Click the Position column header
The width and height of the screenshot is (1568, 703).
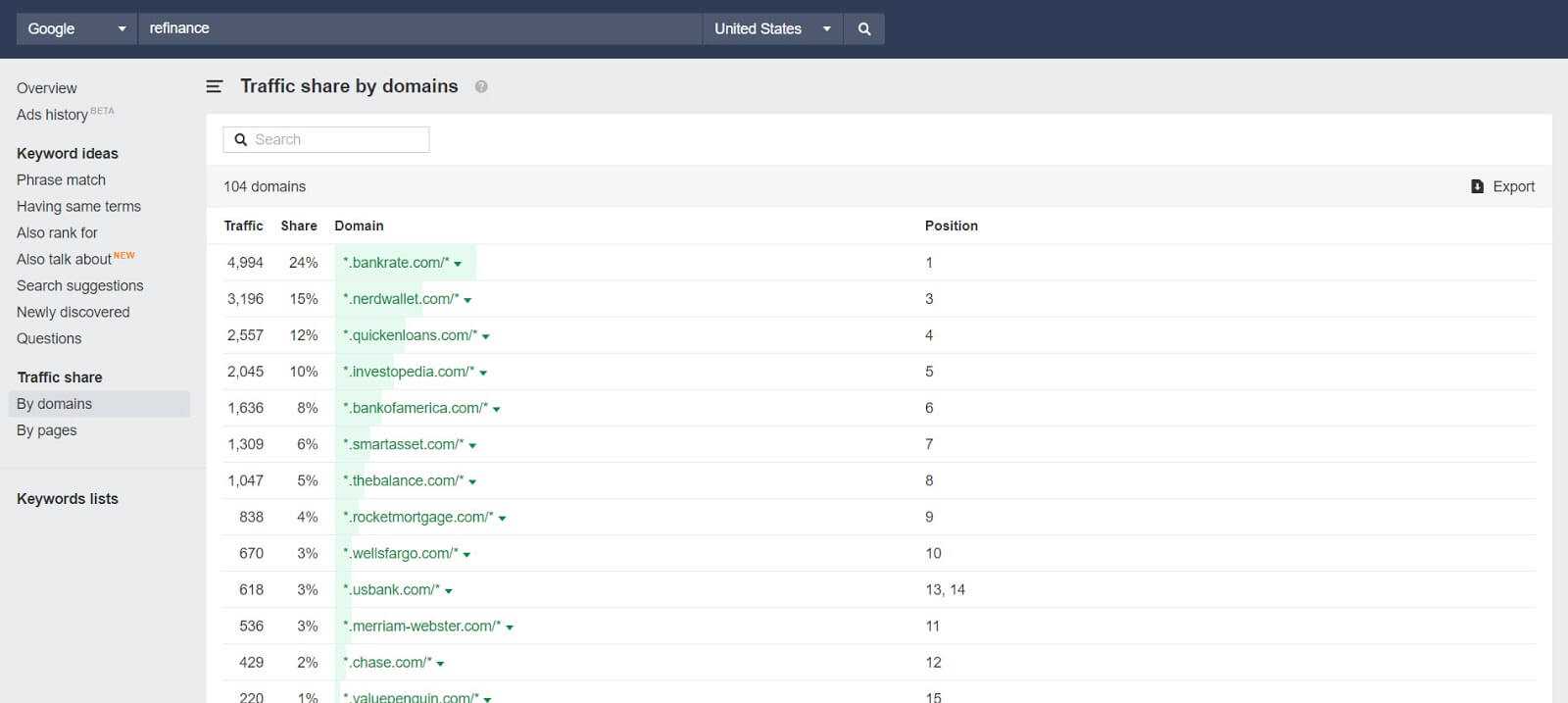click(x=952, y=226)
